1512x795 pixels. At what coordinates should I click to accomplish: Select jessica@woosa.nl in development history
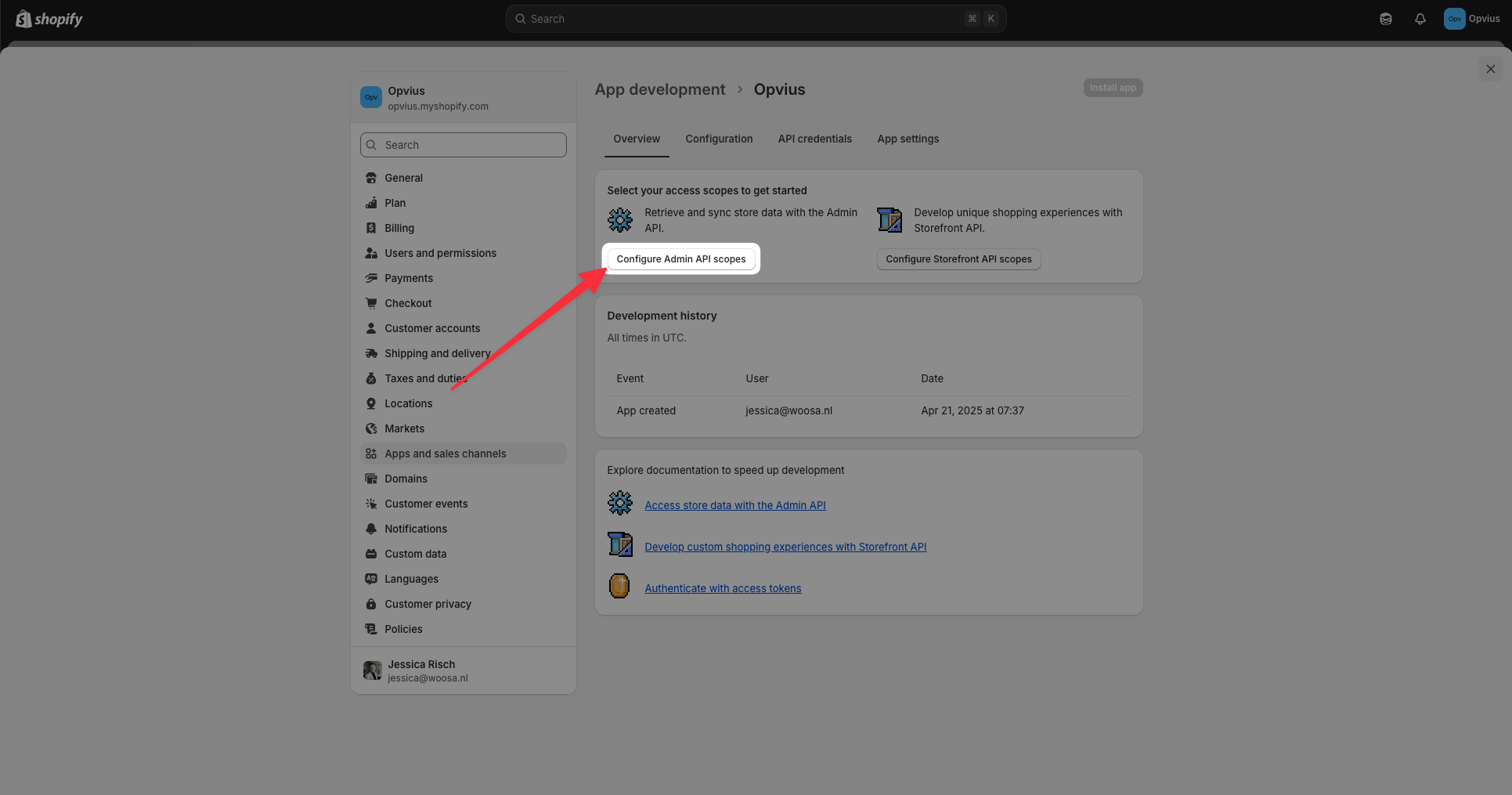(x=789, y=410)
